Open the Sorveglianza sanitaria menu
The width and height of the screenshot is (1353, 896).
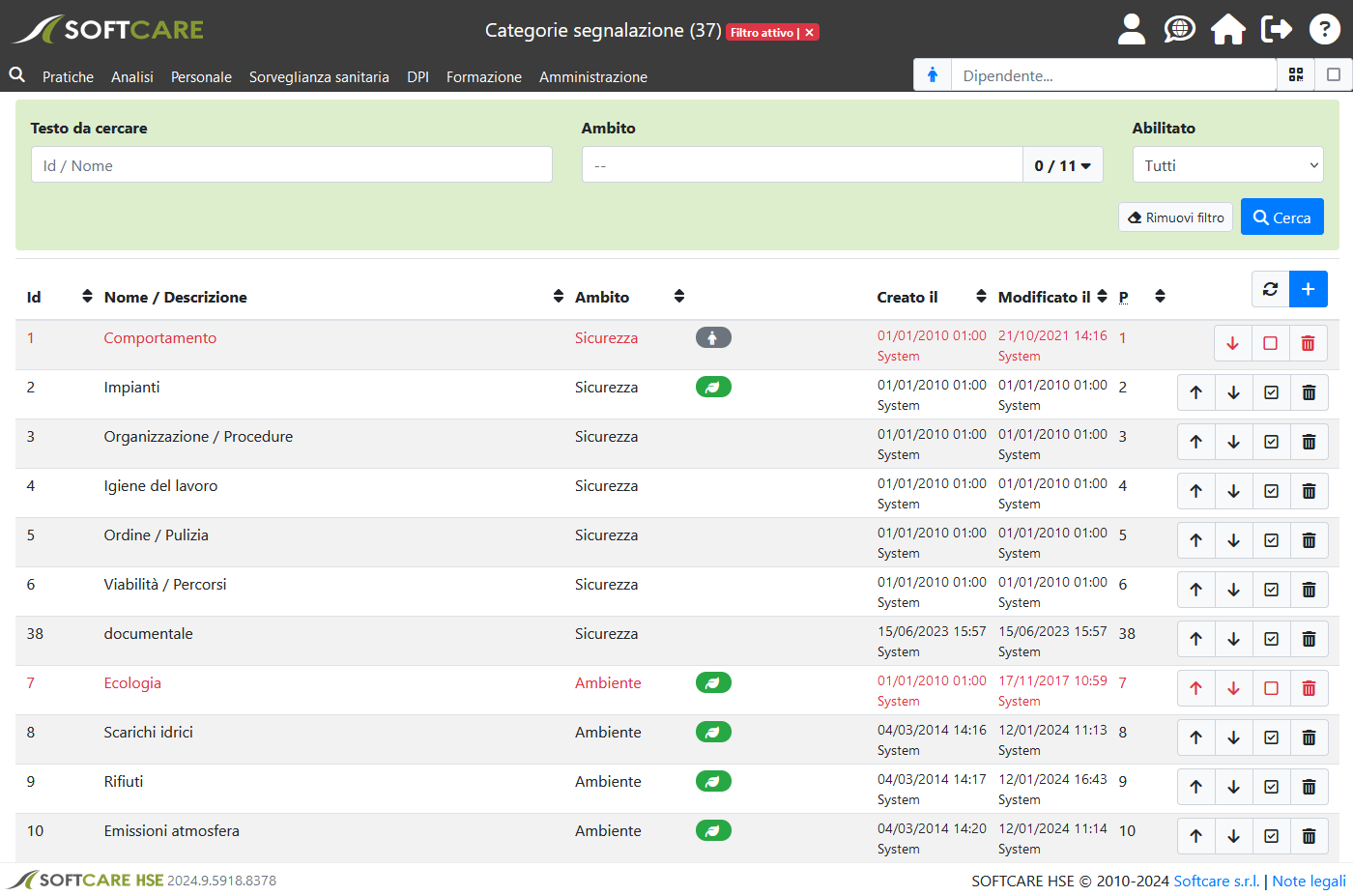[319, 77]
